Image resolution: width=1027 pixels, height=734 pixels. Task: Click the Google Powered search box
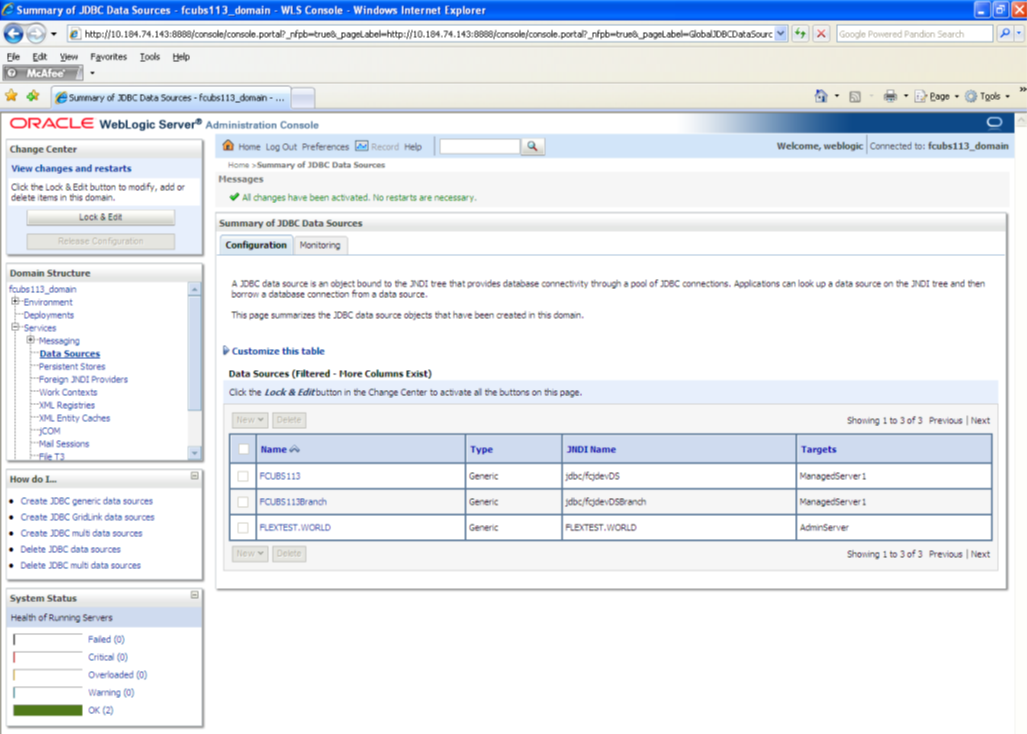[914, 33]
